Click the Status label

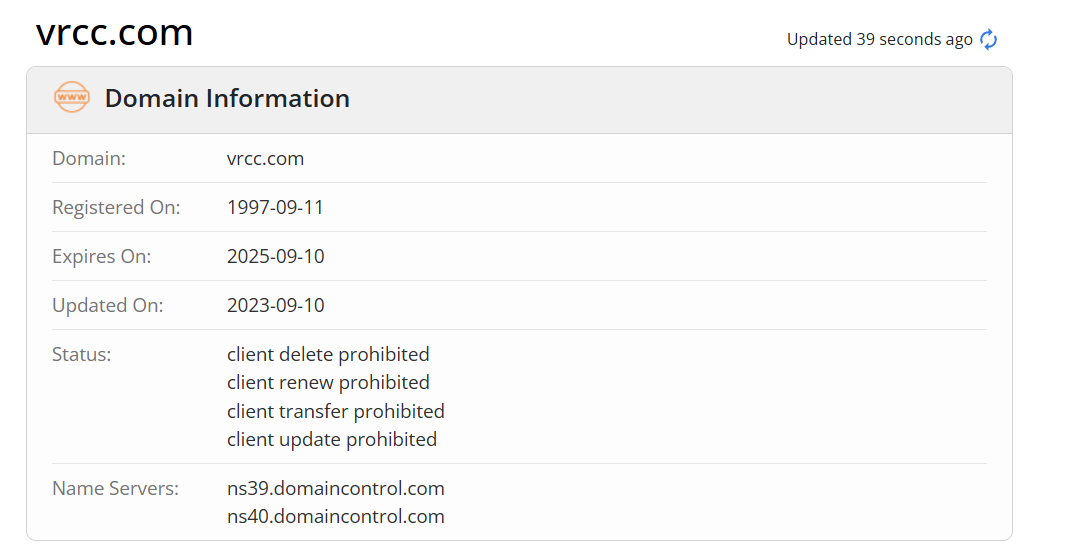coord(81,354)
